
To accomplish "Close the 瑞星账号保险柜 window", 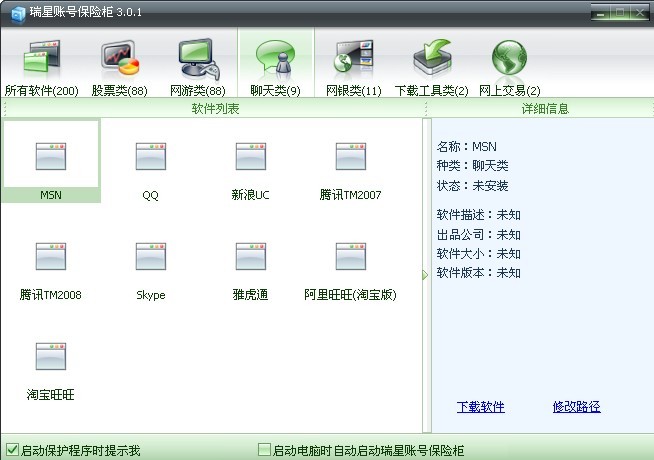I will pyautogui.click(x=639, y=13).
